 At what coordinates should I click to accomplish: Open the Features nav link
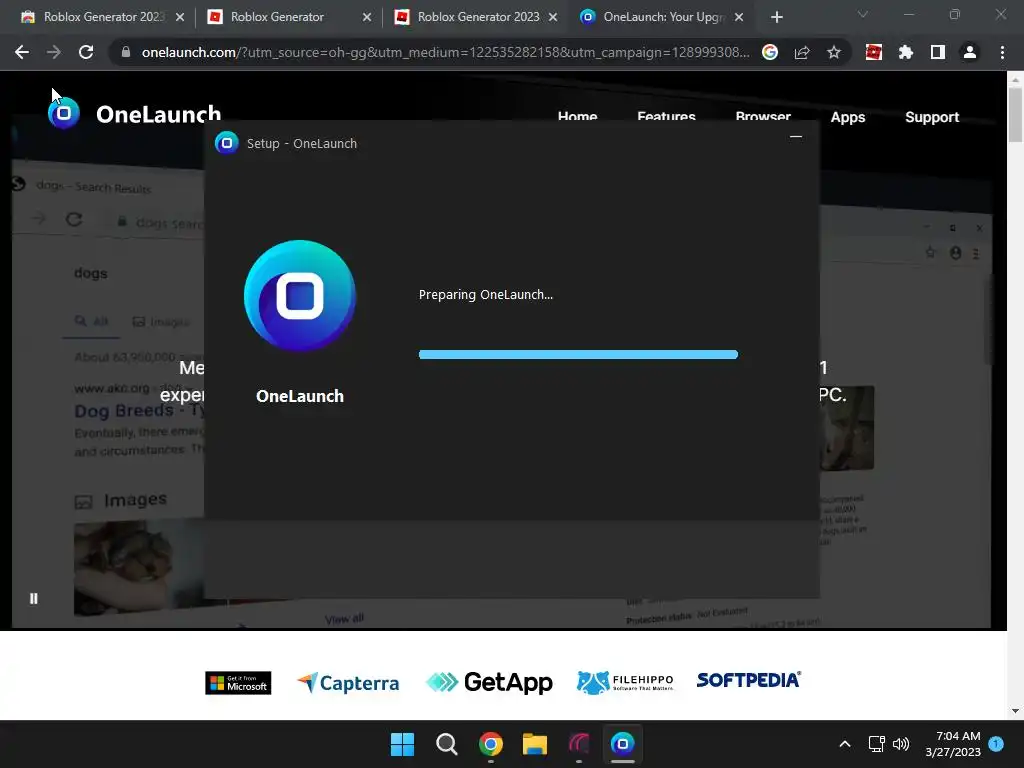[x=666, y=117]
